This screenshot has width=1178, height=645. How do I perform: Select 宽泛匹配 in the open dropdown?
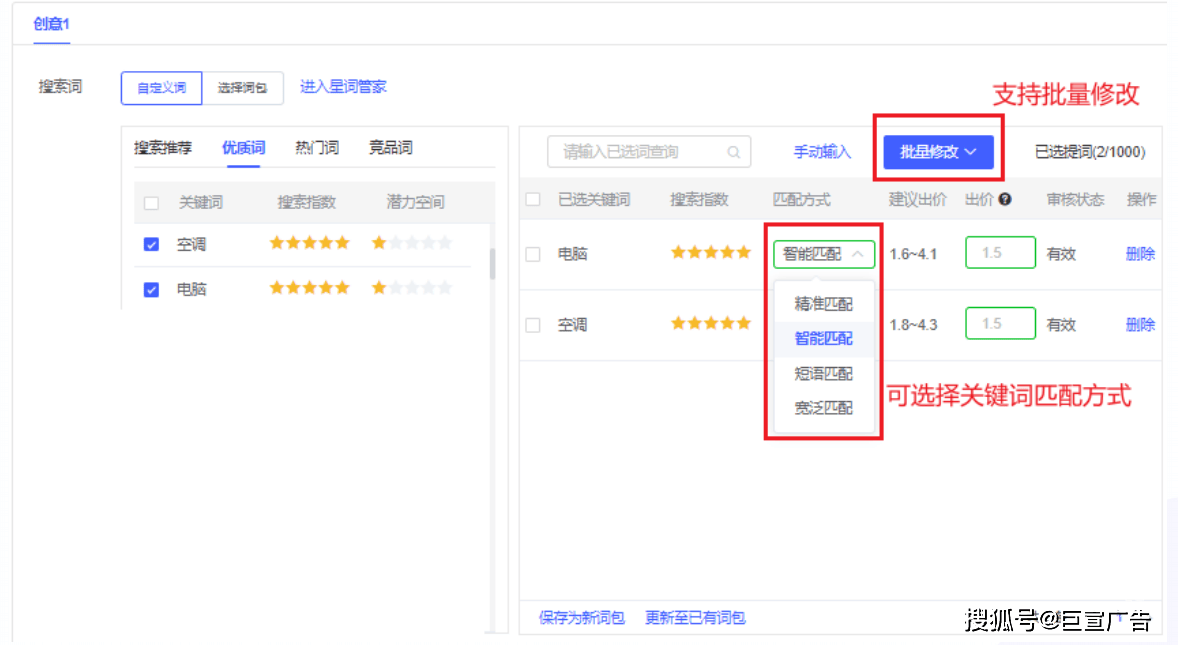(823, 407)
